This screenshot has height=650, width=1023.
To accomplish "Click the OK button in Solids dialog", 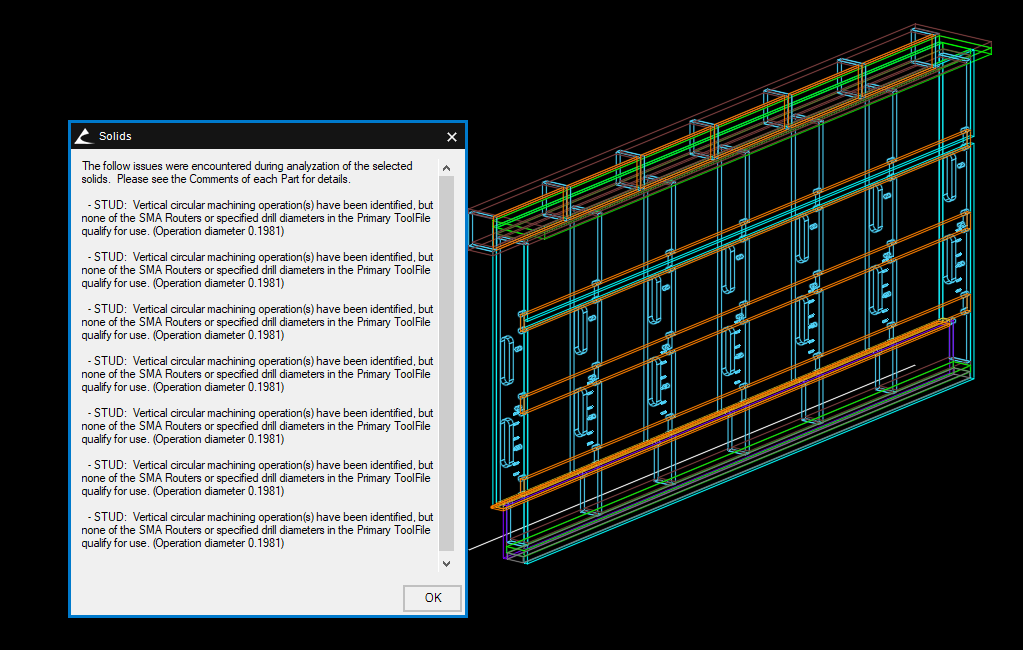I will point(432,598).
